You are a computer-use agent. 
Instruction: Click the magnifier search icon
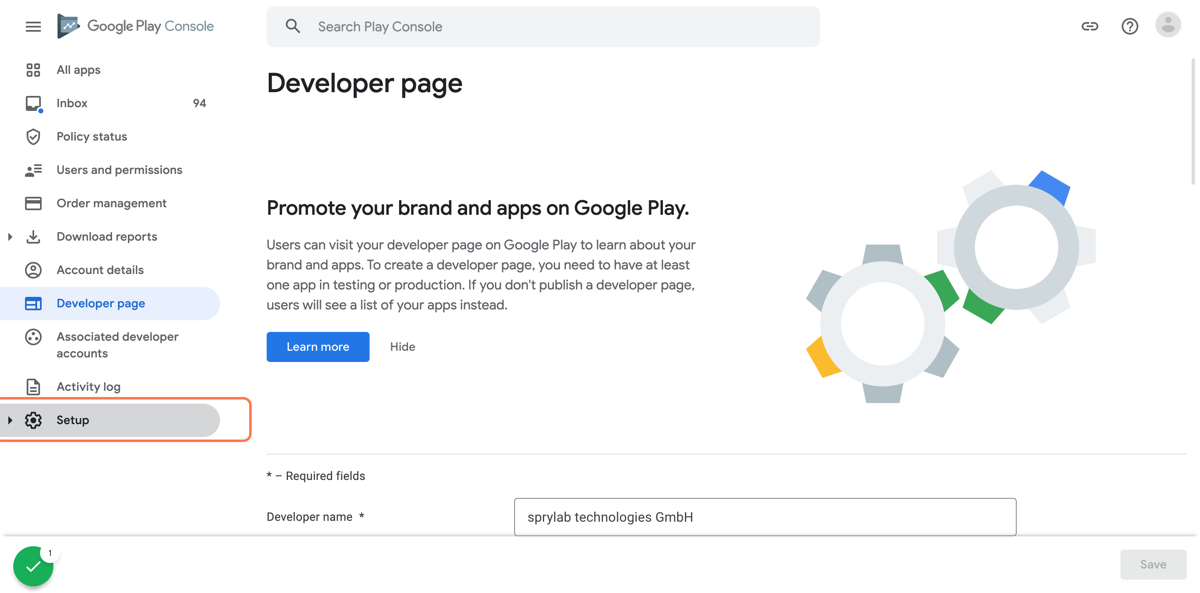pyautogui.click(x=293, y=27)
